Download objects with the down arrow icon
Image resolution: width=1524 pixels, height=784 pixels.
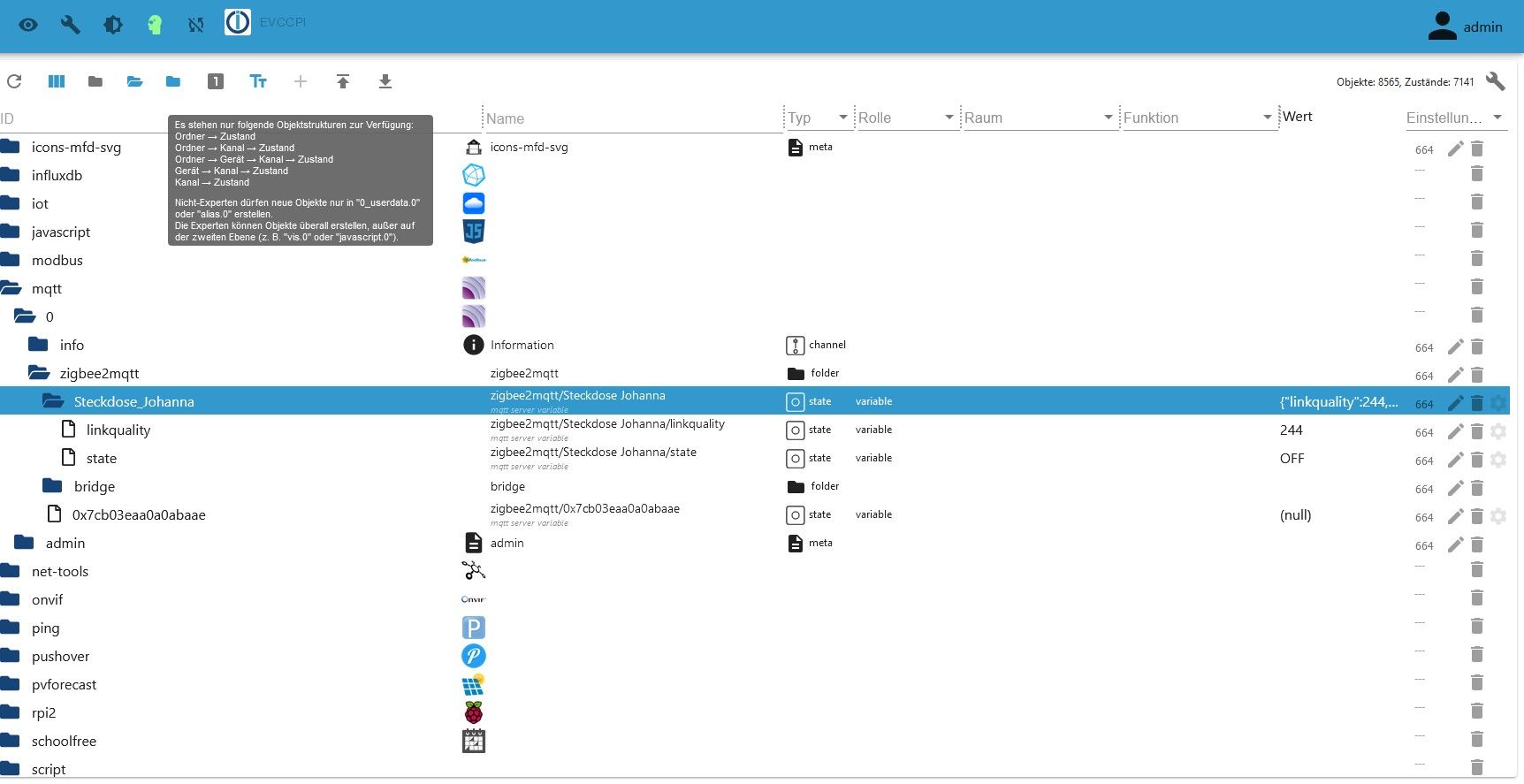point(385,81)
